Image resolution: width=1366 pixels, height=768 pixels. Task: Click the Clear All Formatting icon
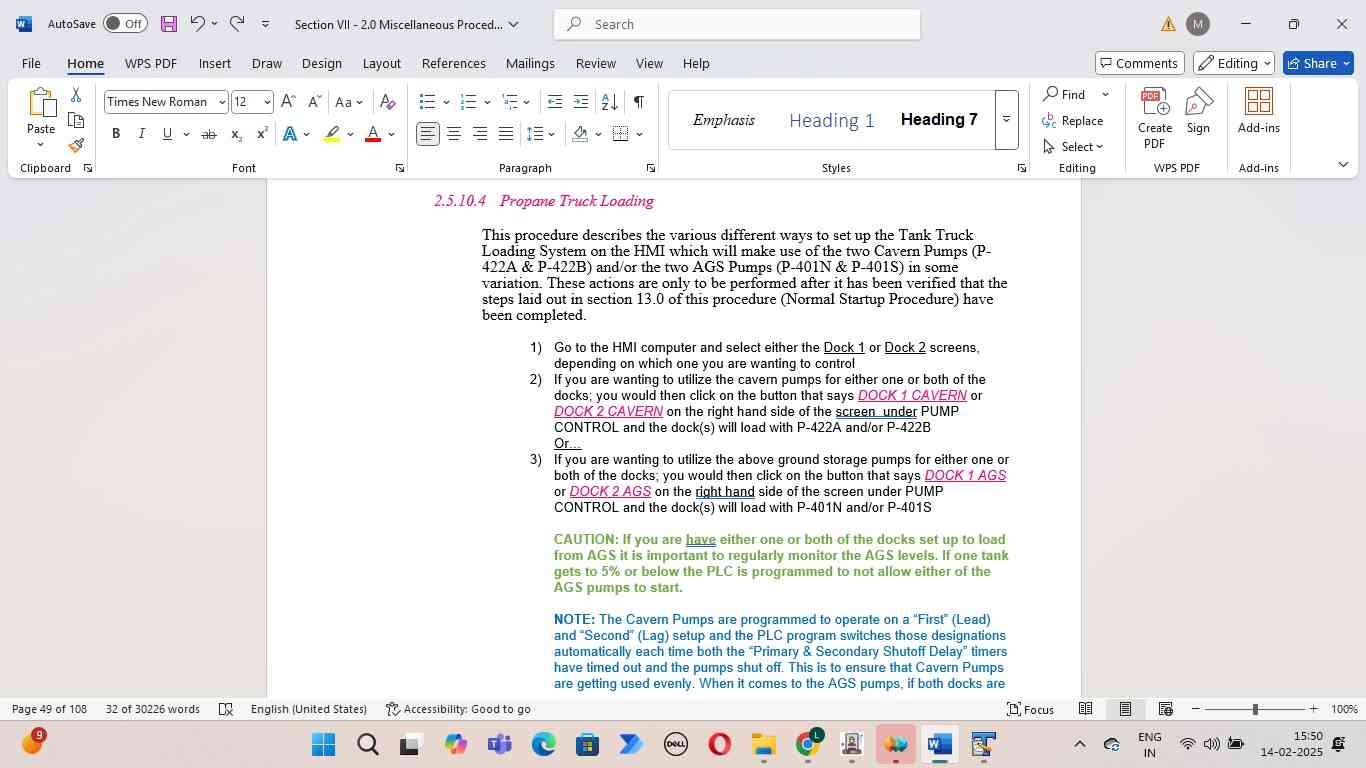(x=388, y=102)
